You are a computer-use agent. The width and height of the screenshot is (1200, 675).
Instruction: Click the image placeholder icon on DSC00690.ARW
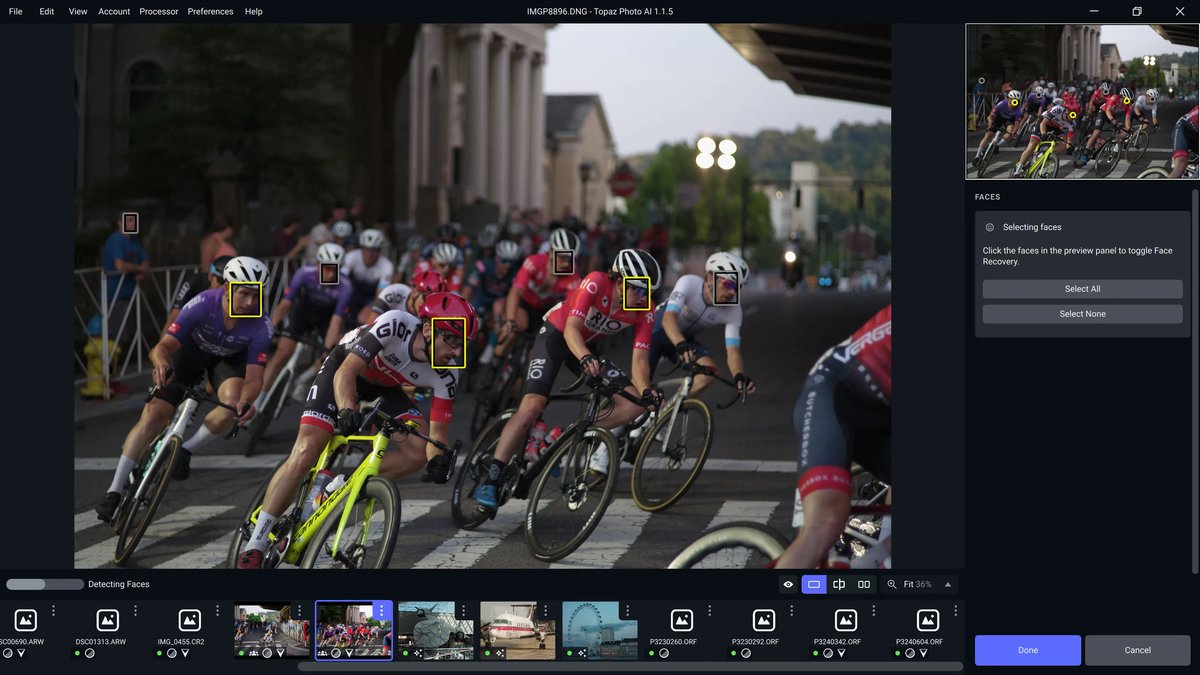pos(25,619)
